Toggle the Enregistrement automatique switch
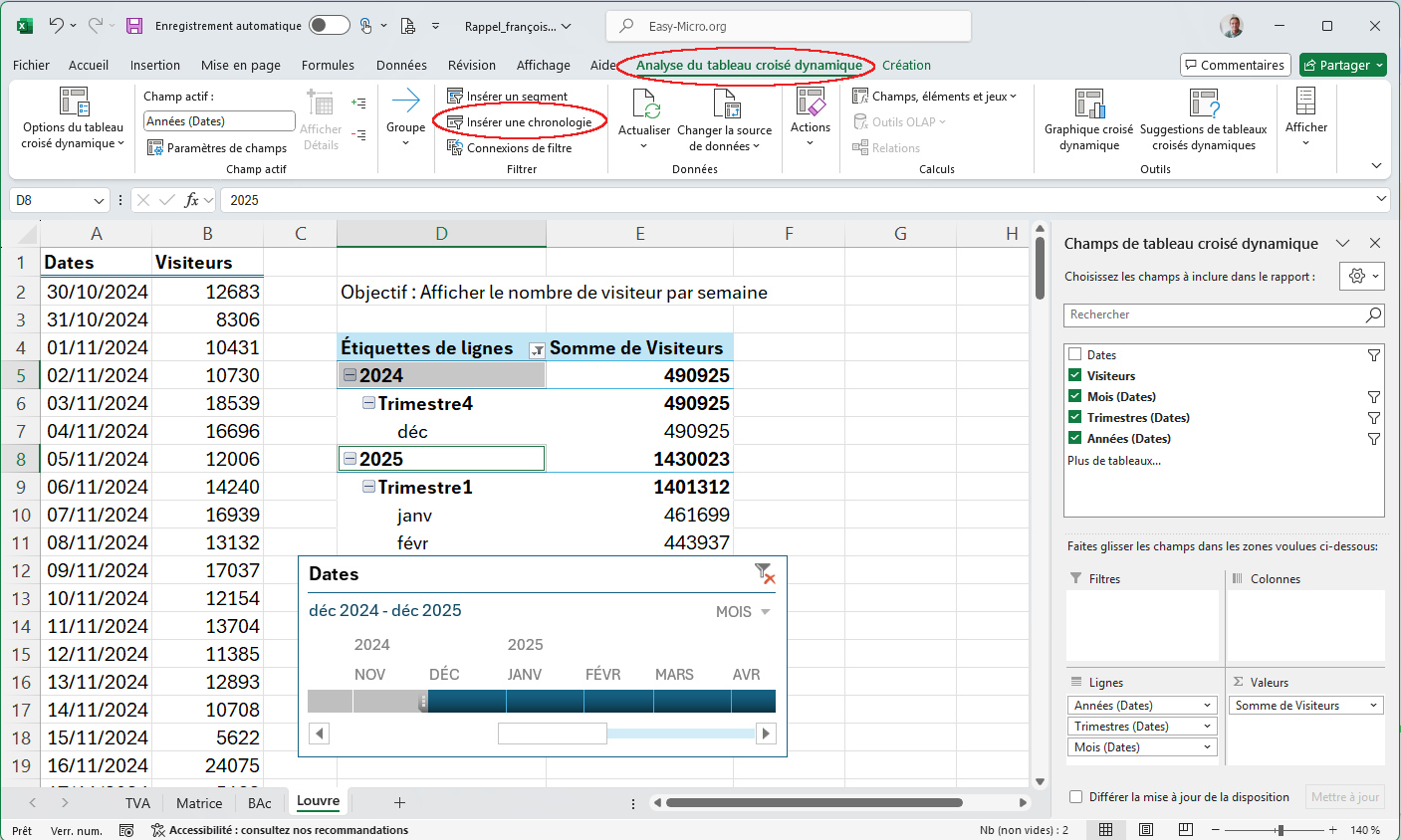The height and width of the screenshot is (840, 1401). pos(329,26)
